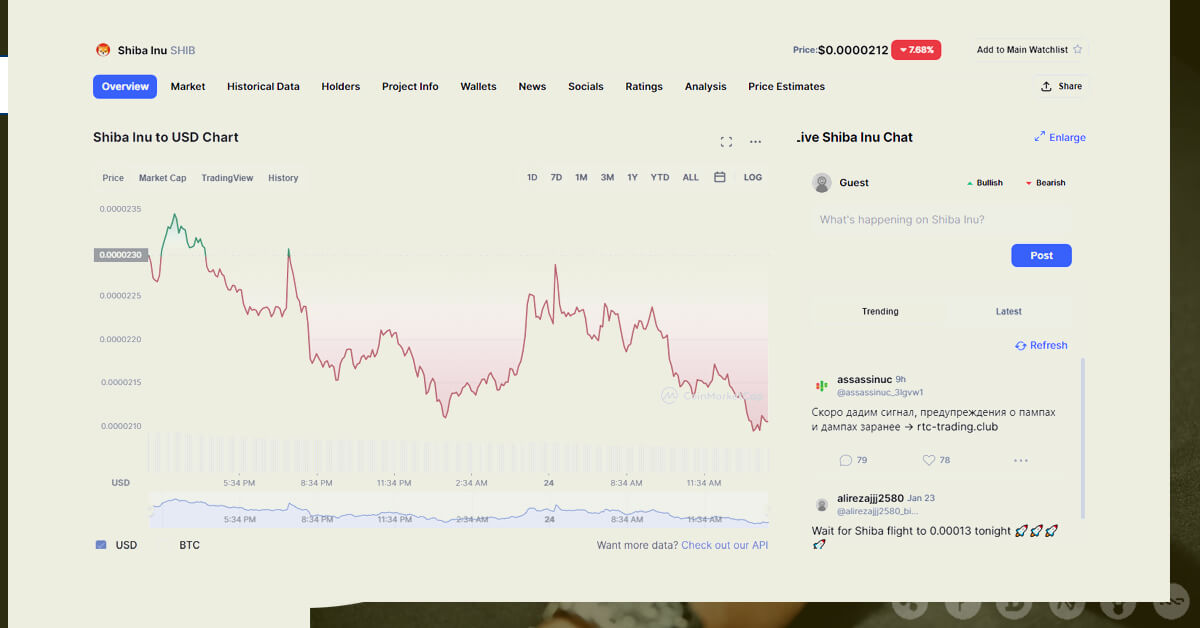Star the Add to Main Watchlist icon

pos(1077,49)
